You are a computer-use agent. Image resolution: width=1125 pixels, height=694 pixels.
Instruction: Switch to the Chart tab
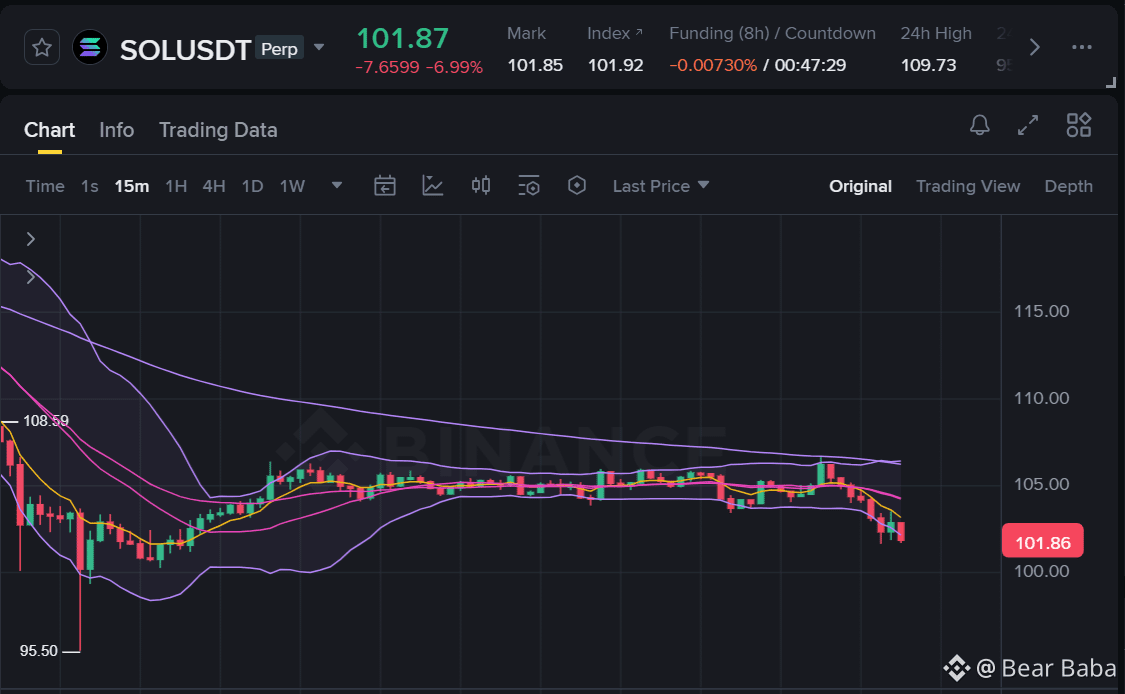(x=49, y=130)
